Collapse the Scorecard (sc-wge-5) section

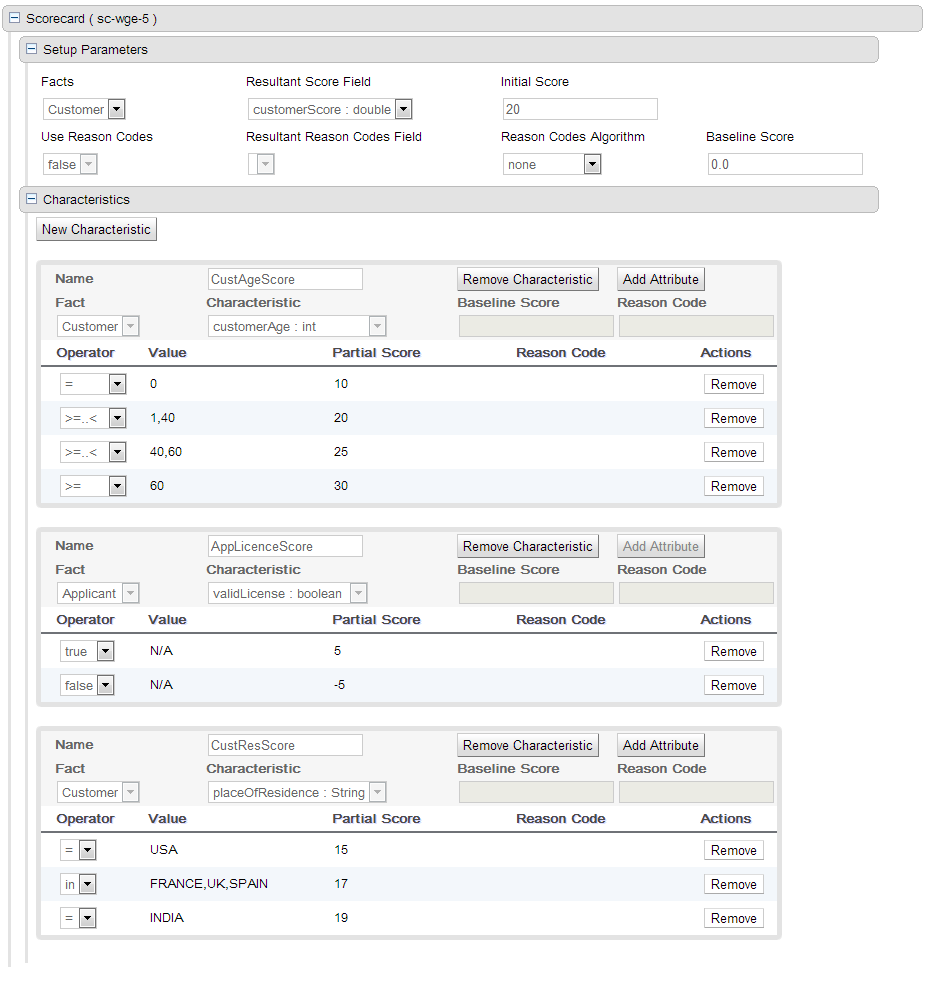pos(14,19)
